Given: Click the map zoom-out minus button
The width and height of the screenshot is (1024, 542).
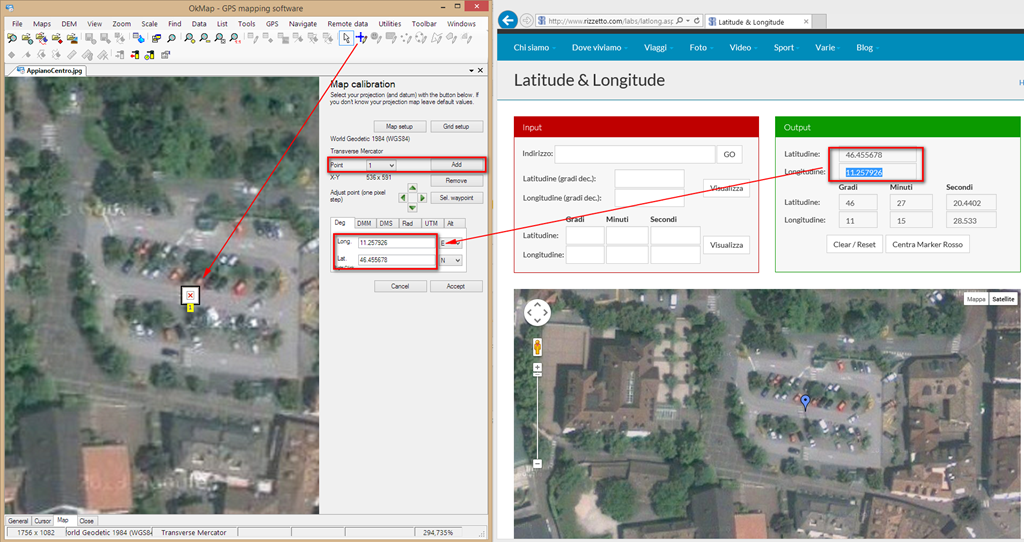Looking at the screenshot, I should pos(537,464).
